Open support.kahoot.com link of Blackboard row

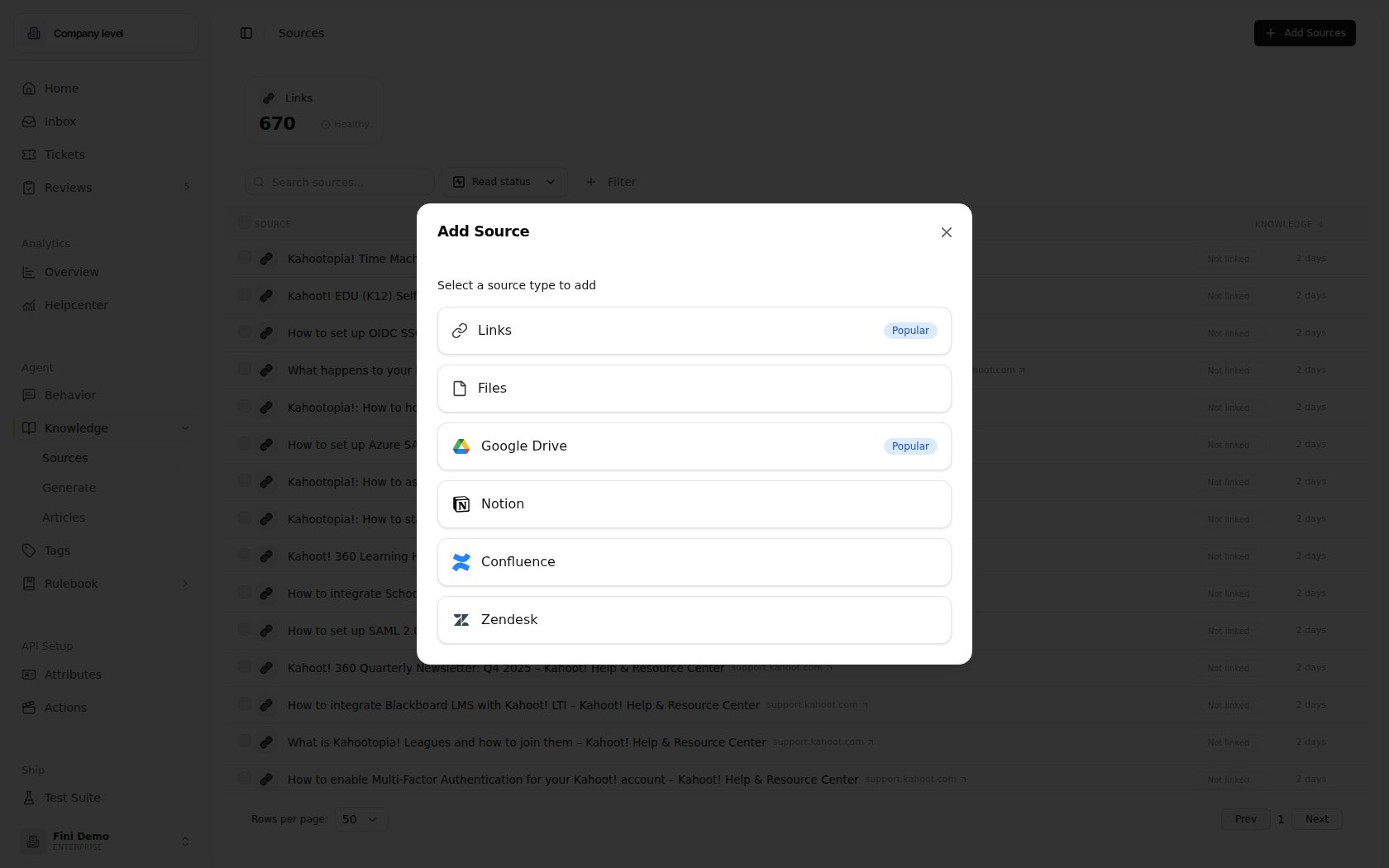pyautogui.click(x=817, y=704)
